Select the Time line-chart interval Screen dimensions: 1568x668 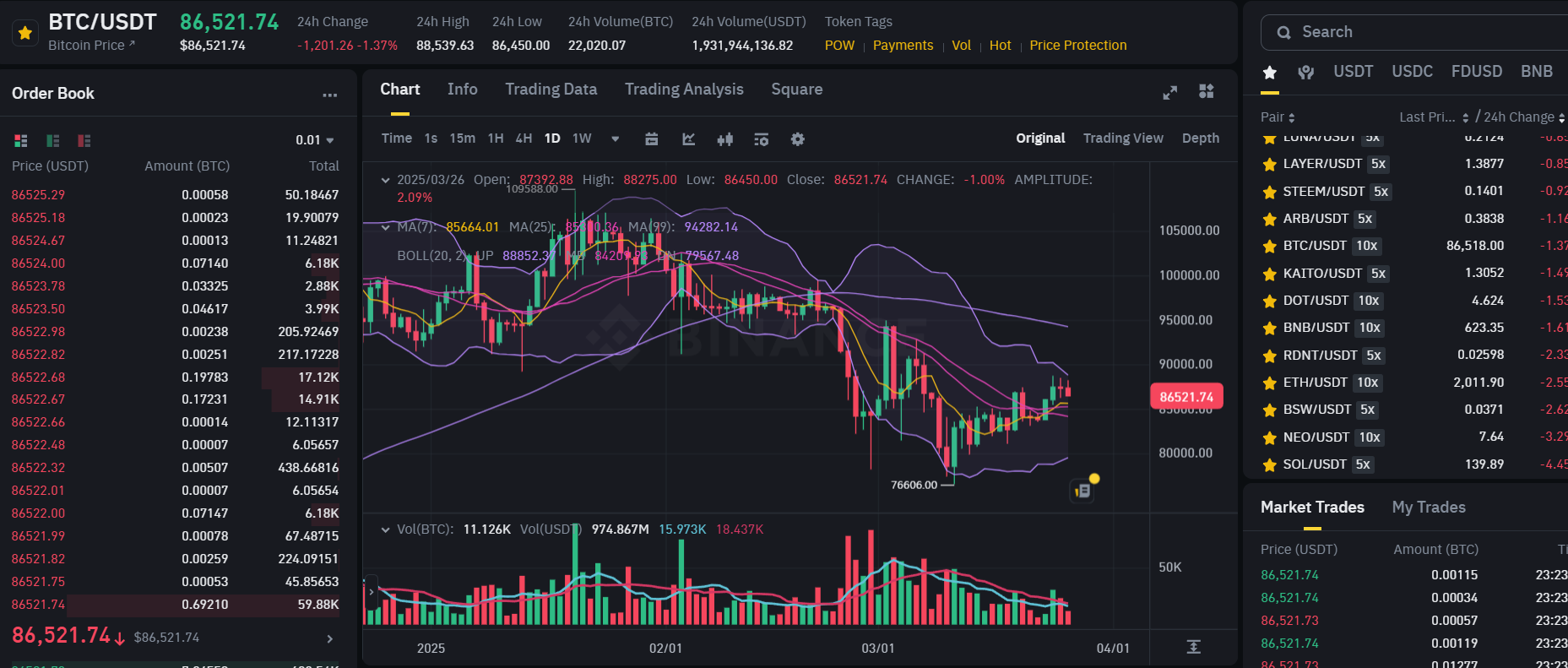point(397,138)
